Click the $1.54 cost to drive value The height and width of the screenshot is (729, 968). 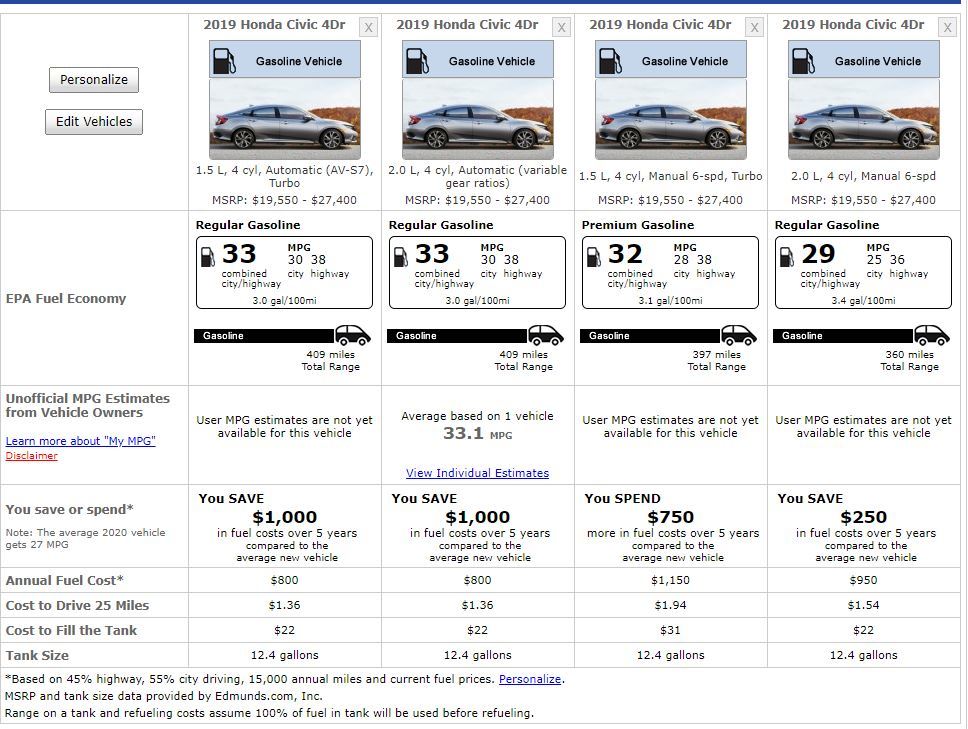(863, 606)
